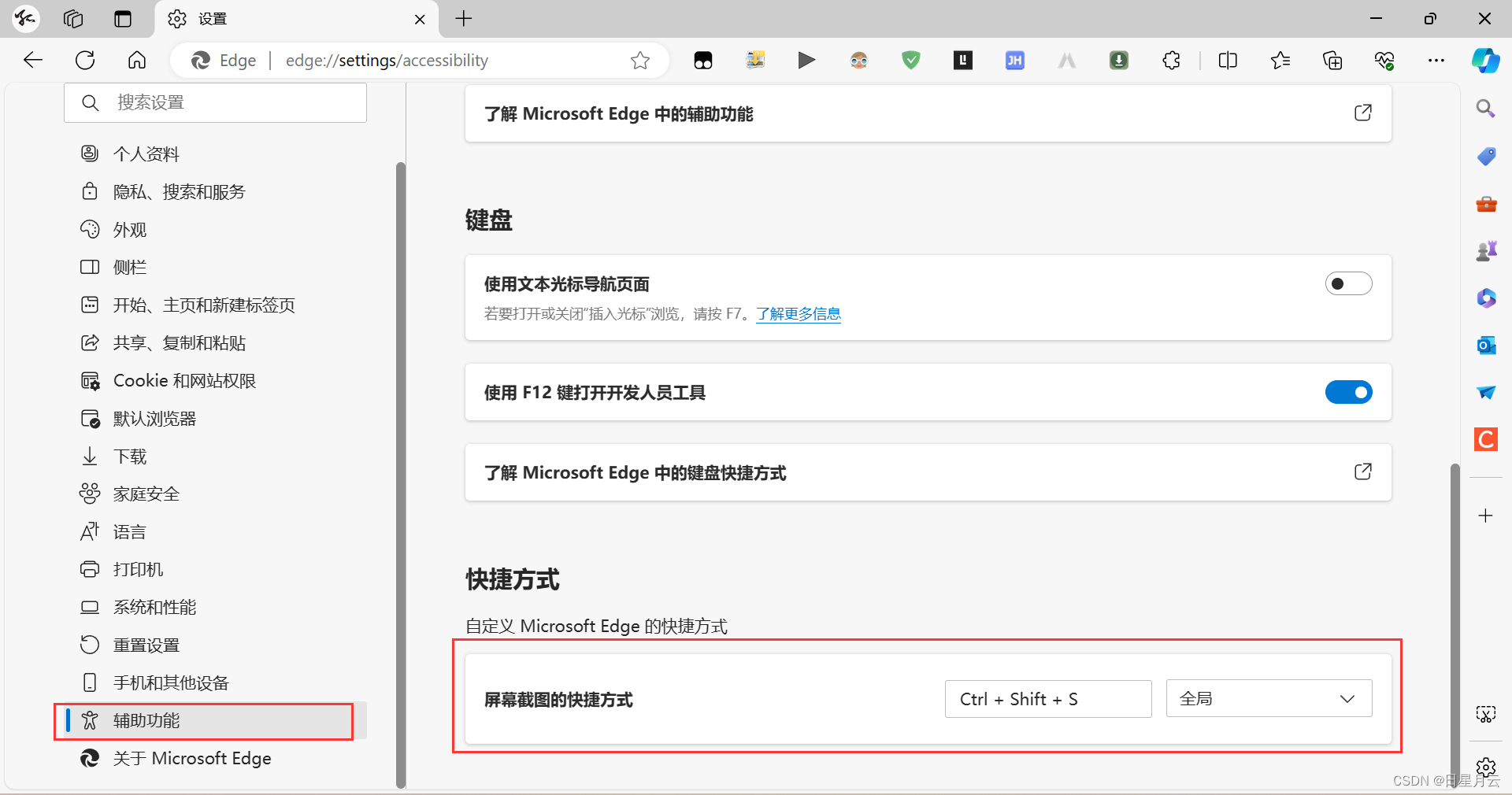Viewport: 1512px width, 795px height.
Task: Click the green shield extension icon
Action: (911, 60)
